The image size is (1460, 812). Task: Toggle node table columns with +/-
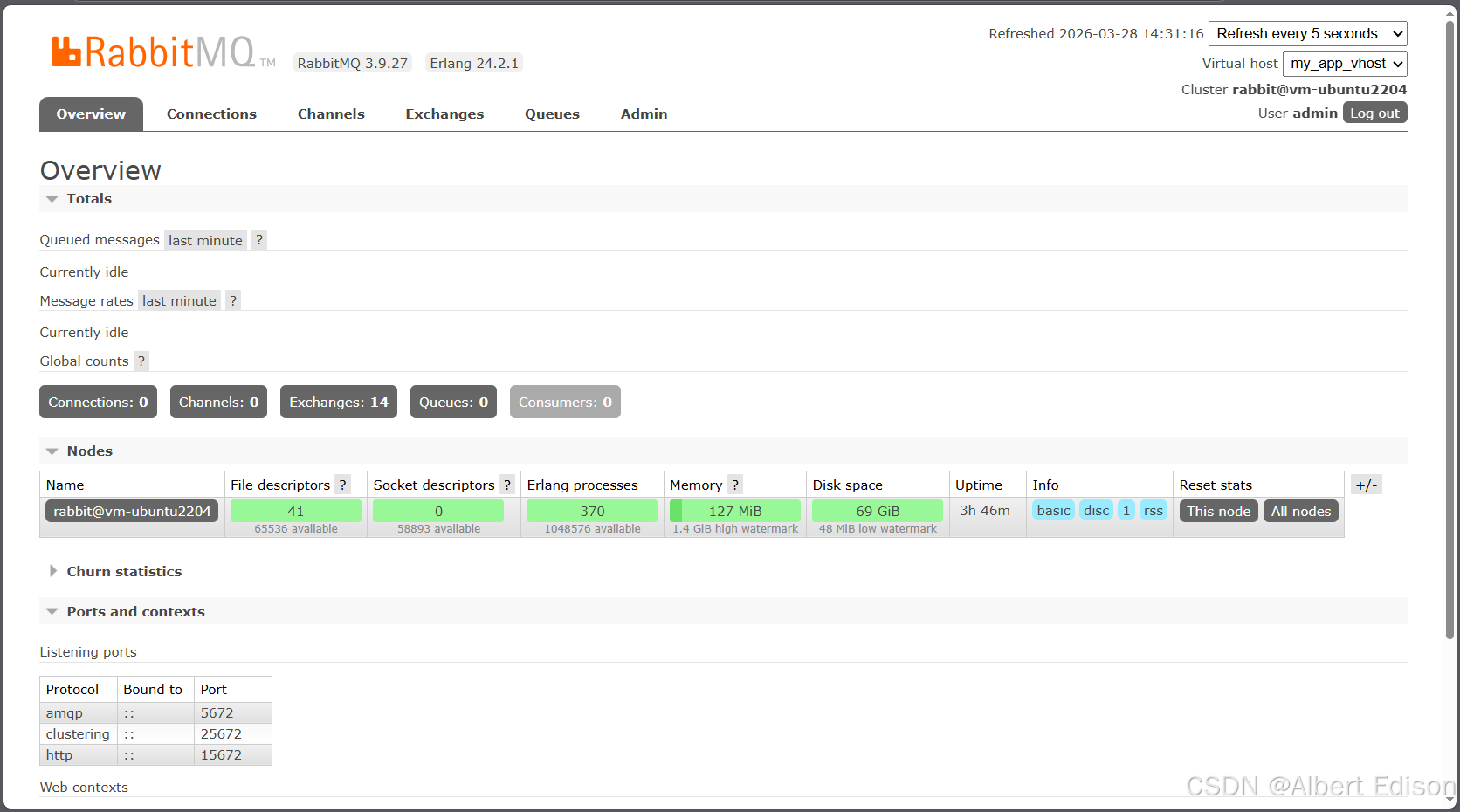1367,485
